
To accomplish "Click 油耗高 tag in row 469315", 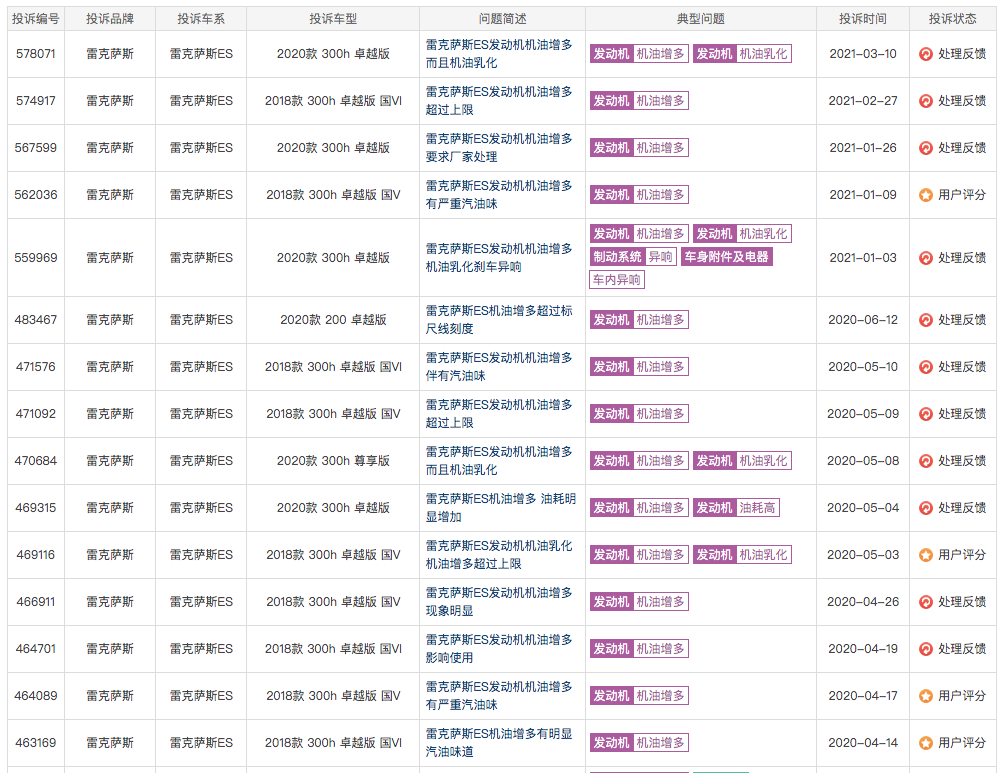I will 736,508.
